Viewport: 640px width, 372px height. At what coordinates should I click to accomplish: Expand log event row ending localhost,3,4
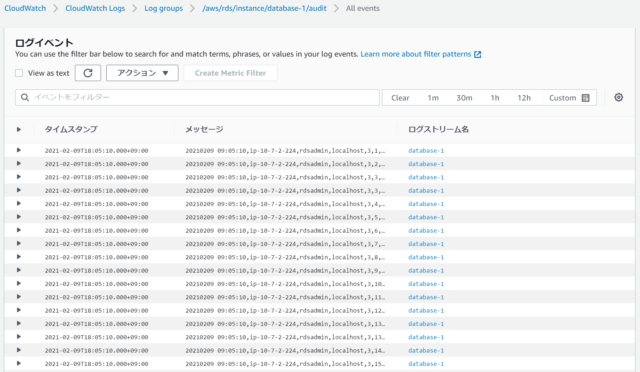[x=18, y=203]
